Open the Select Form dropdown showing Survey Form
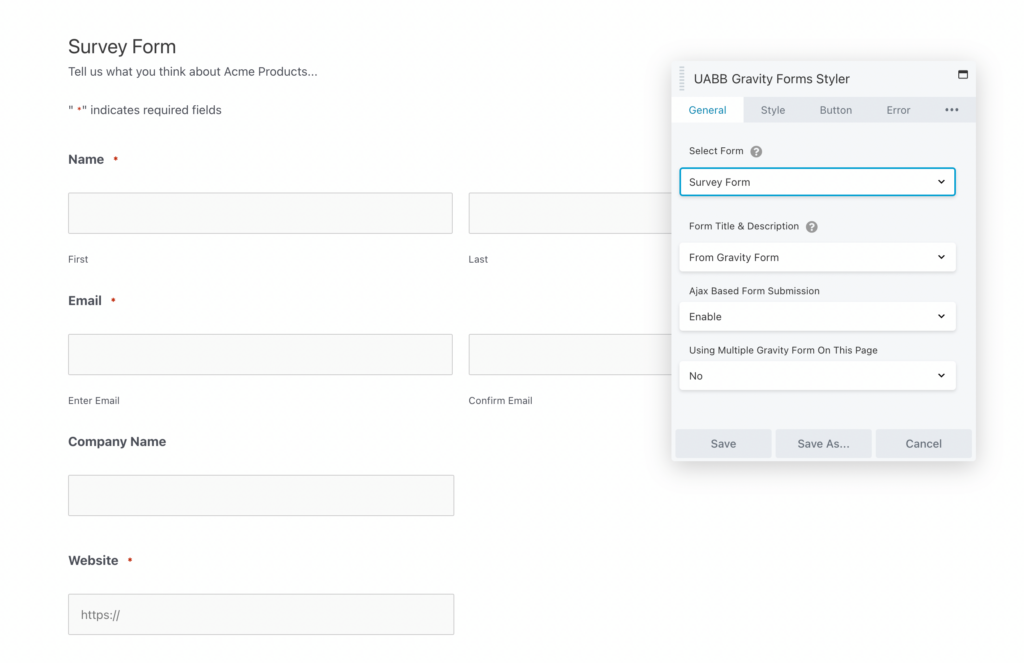Image resolution: width=1024 pixels, height=663 pixels. pos(817,182)
